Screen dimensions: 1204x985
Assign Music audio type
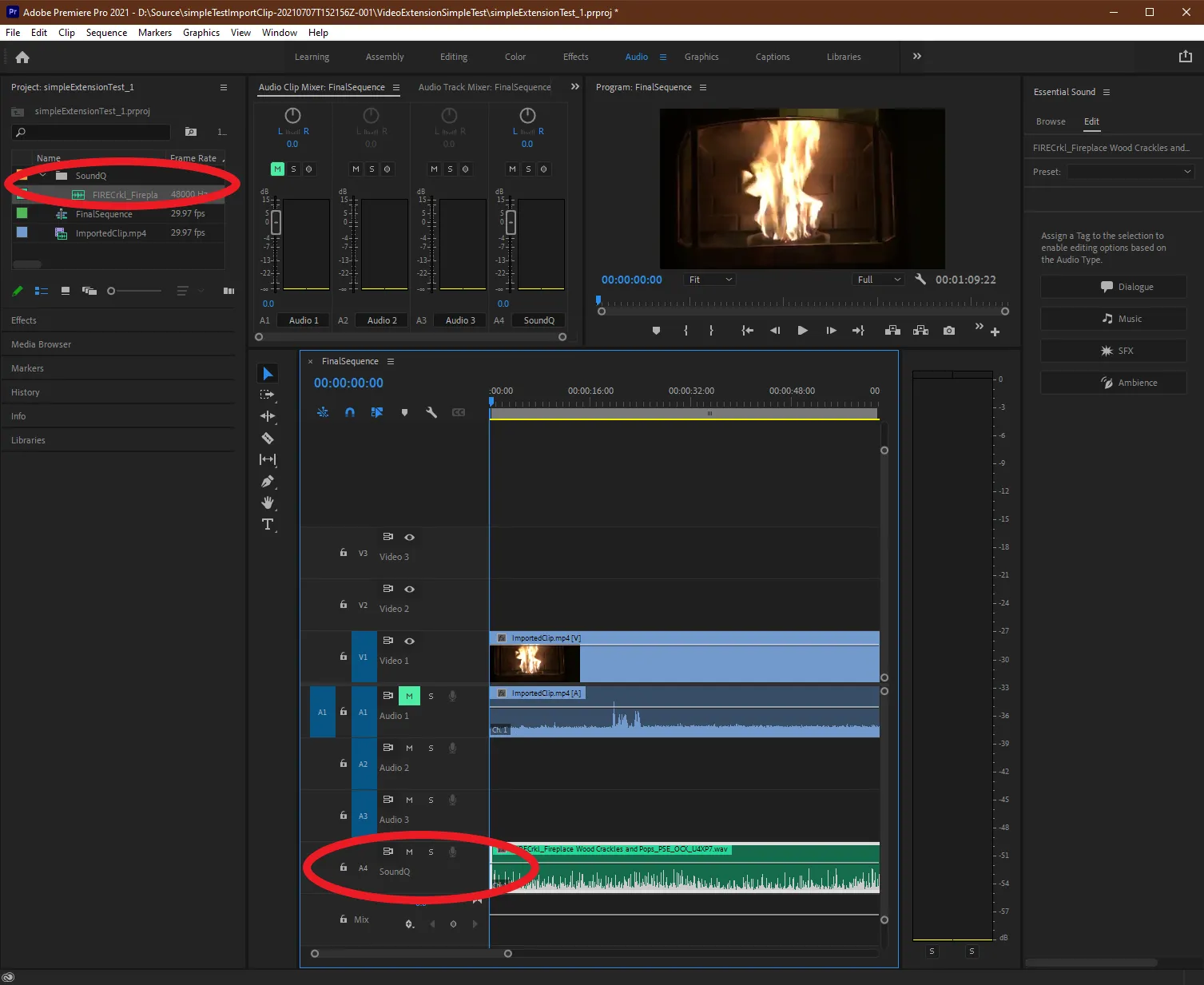coord(1113,319)
